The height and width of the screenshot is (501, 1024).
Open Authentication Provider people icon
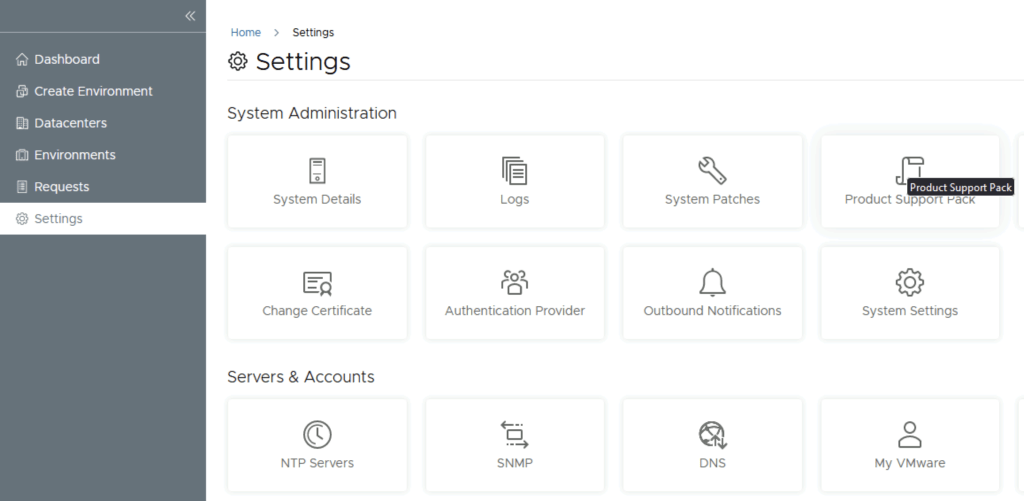pyautogui.click(x=515, y=282)
